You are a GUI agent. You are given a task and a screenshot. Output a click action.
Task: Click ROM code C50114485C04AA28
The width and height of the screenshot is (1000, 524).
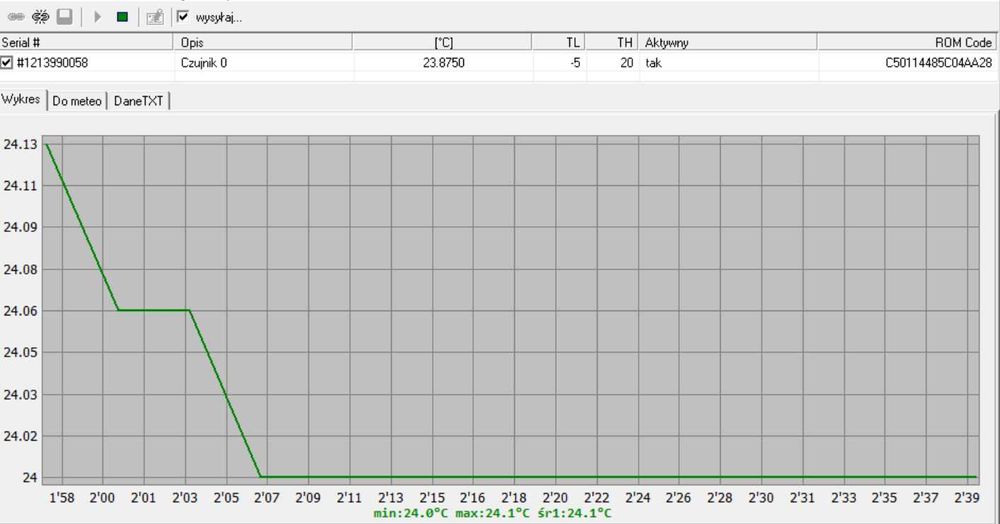pos(938,62)
